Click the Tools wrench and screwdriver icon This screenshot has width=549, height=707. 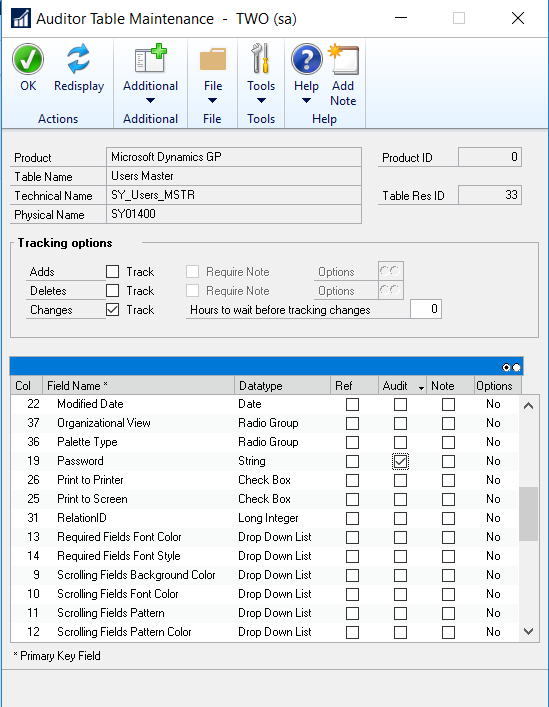click(261, 59)
